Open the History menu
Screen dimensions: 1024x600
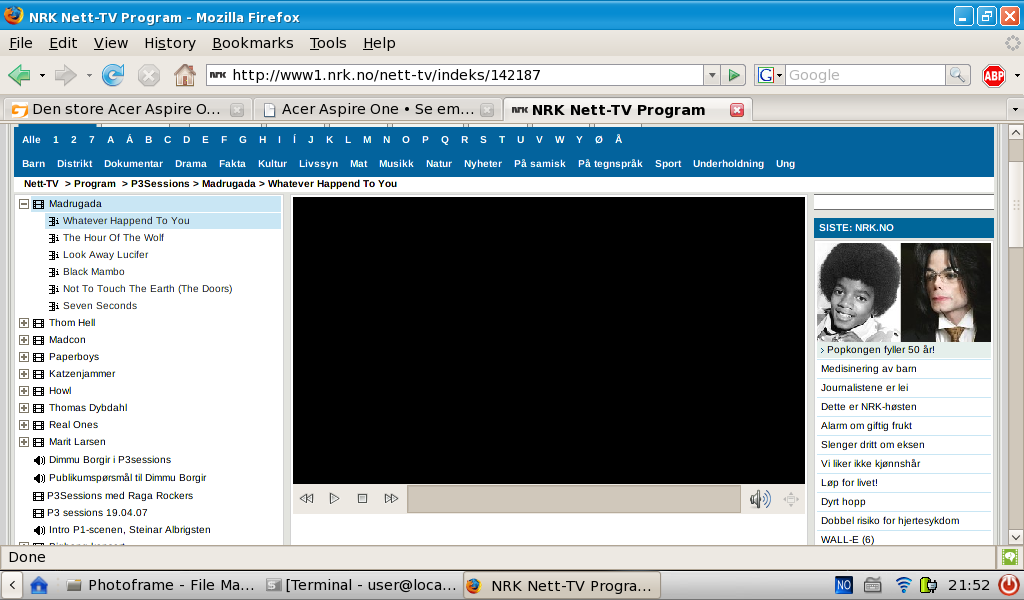pos(170,43)
